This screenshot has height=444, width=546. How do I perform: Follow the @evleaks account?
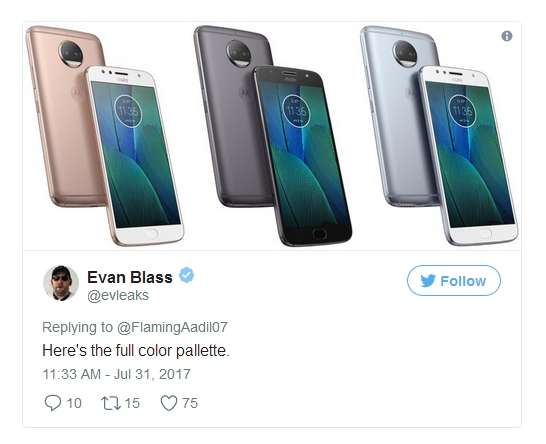454,281
